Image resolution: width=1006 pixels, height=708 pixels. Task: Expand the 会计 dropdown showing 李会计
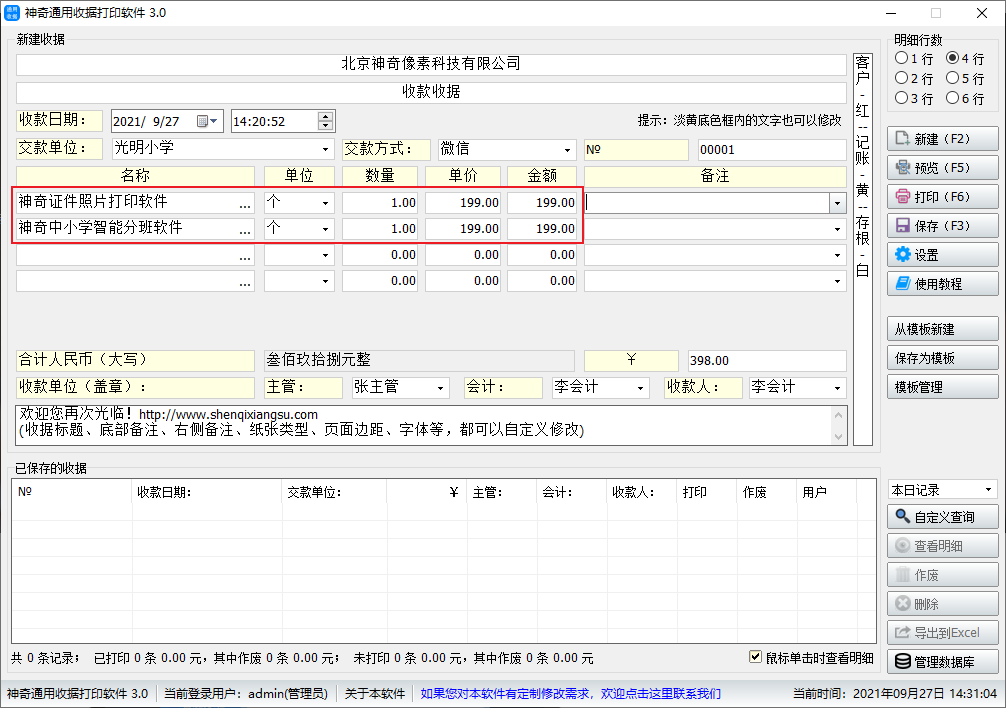[x=640, y=388]
